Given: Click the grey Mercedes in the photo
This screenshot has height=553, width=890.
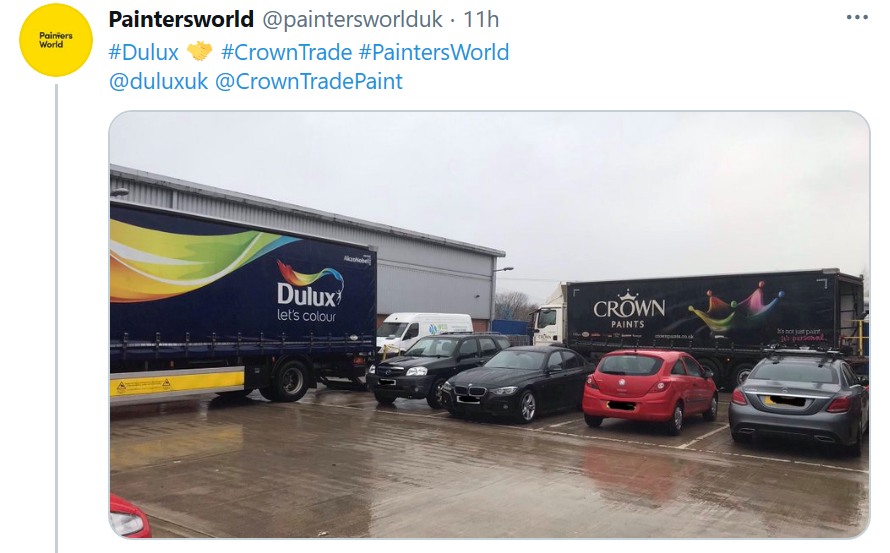Looking at the screenshot, I should pos(799,400).
